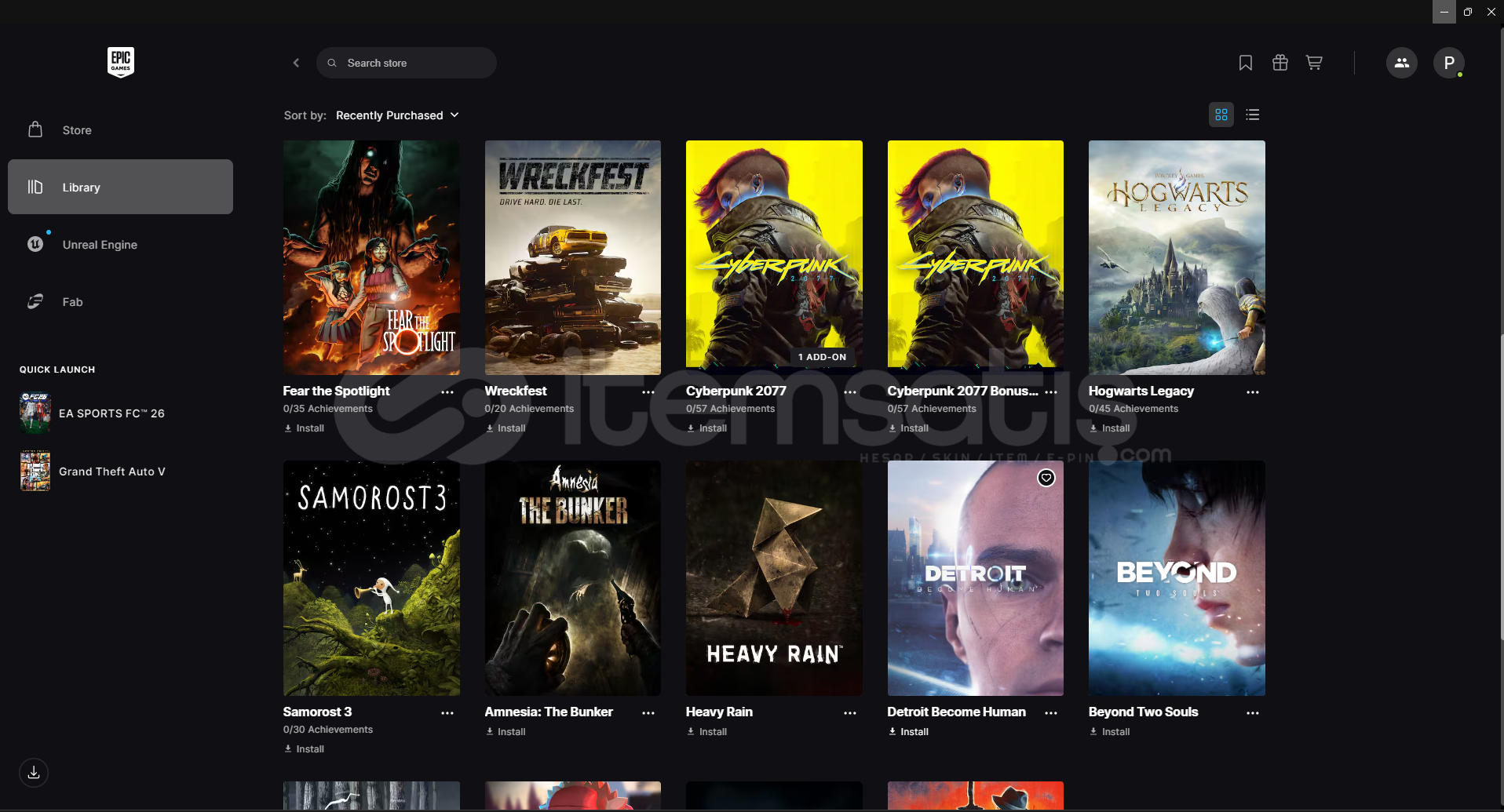Install Detroit Become Human
Viewport: 1504px width, 812px height.
(x=908, y=732)
